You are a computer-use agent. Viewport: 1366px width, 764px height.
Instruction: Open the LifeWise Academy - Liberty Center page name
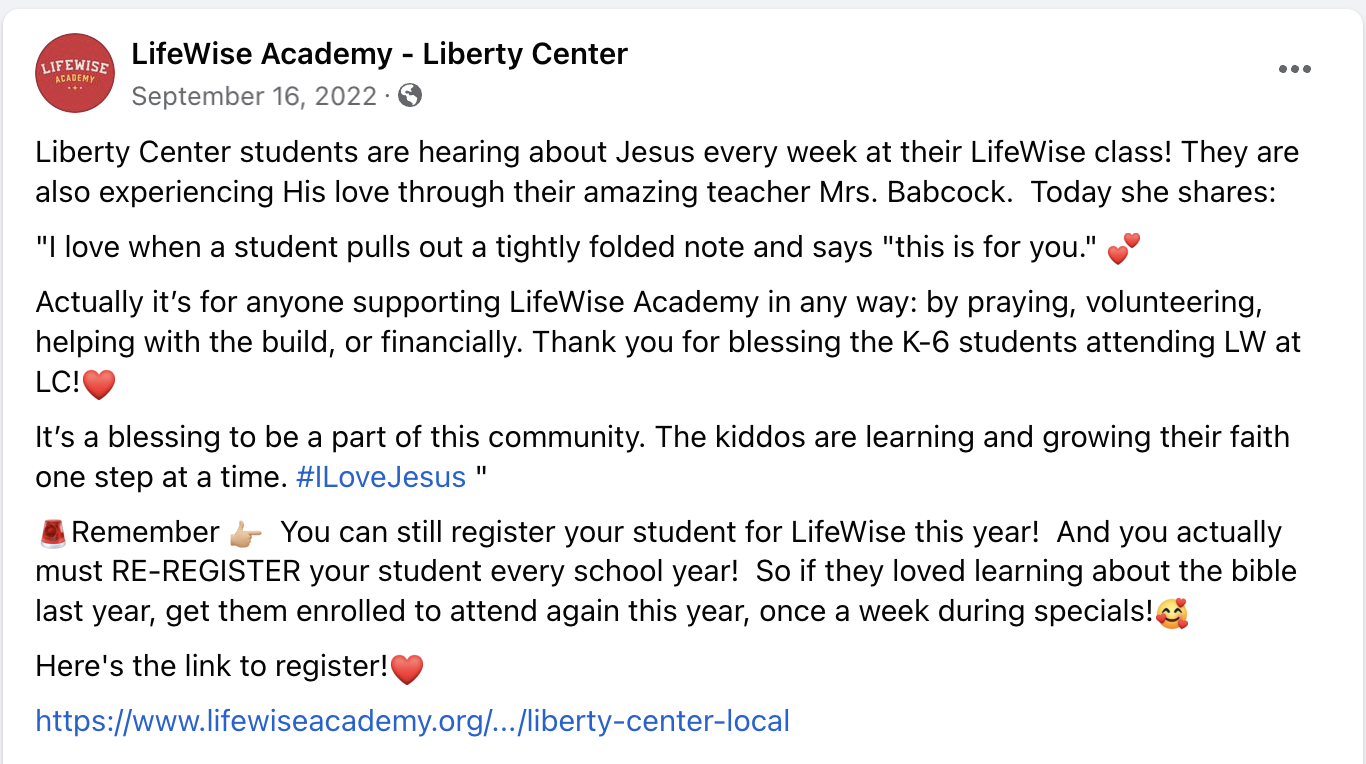[380, 54]
